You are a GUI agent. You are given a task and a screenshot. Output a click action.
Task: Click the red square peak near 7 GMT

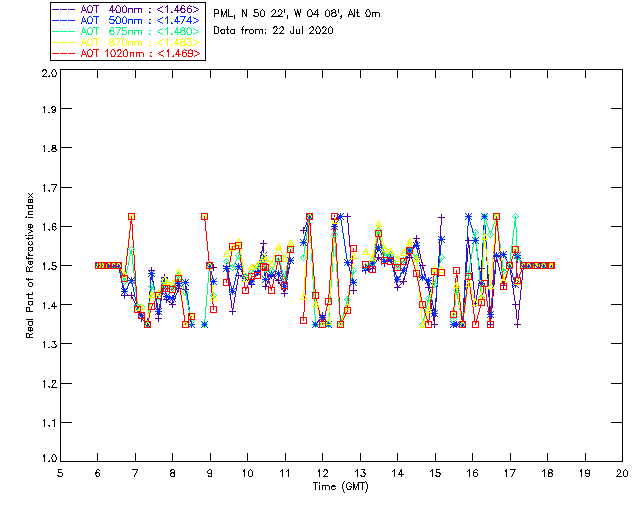[x=131, y=216]
